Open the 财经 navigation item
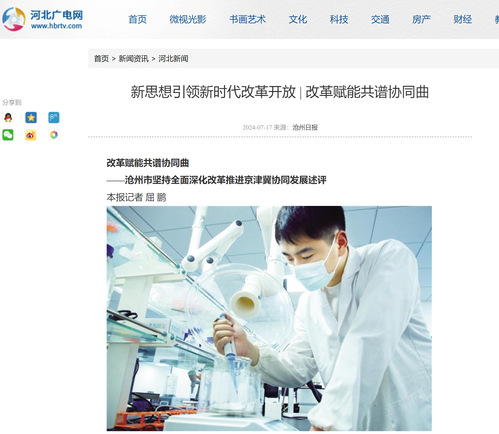 [463, 19]
